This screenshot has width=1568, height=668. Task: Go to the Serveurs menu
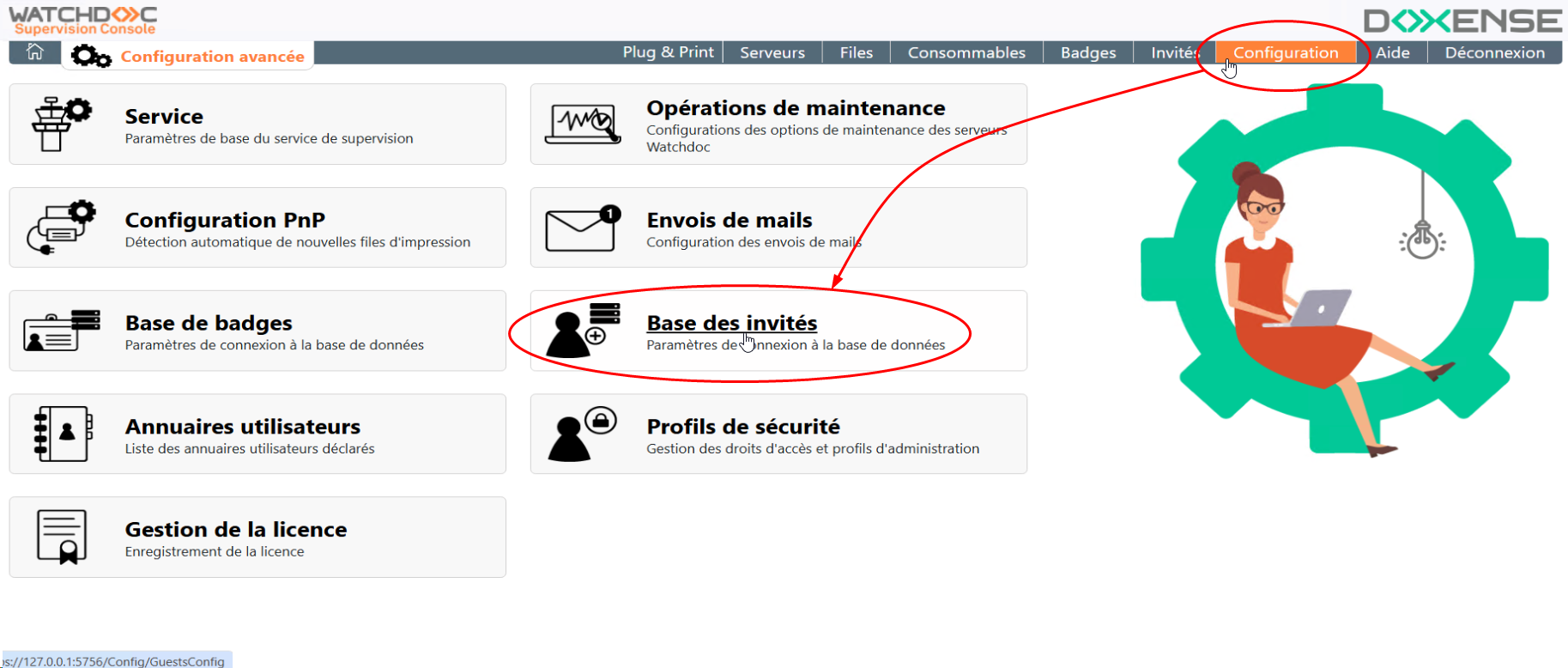(x=772, y=52)
